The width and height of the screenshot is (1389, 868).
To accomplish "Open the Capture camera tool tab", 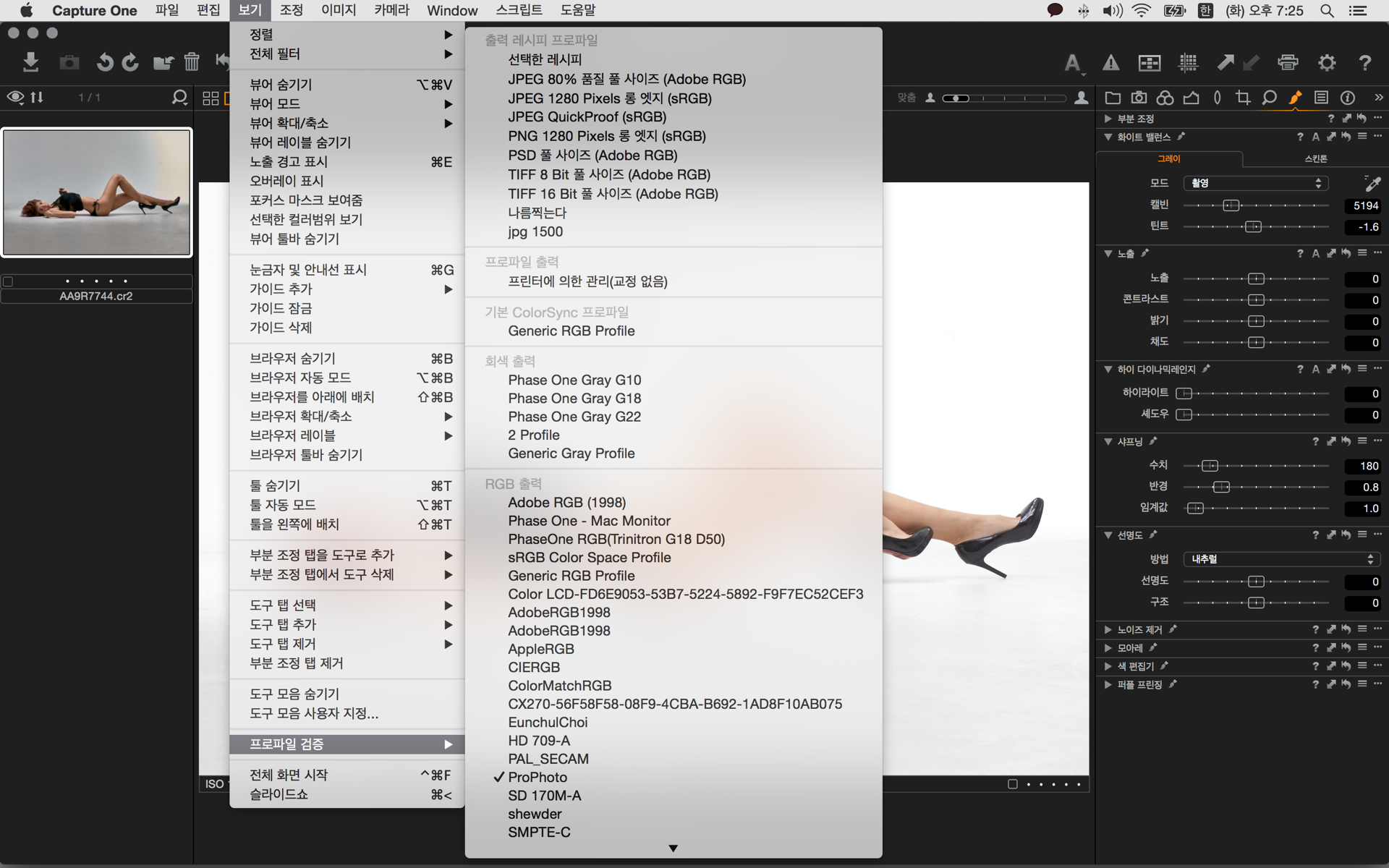I will 1139,98.
